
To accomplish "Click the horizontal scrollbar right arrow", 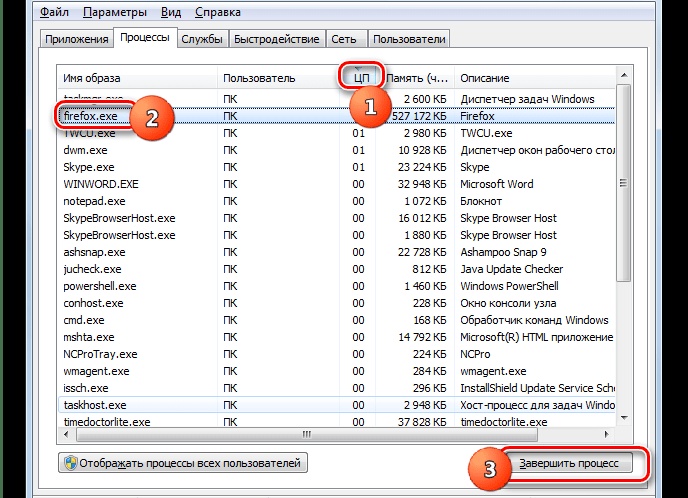I will 607,434.
